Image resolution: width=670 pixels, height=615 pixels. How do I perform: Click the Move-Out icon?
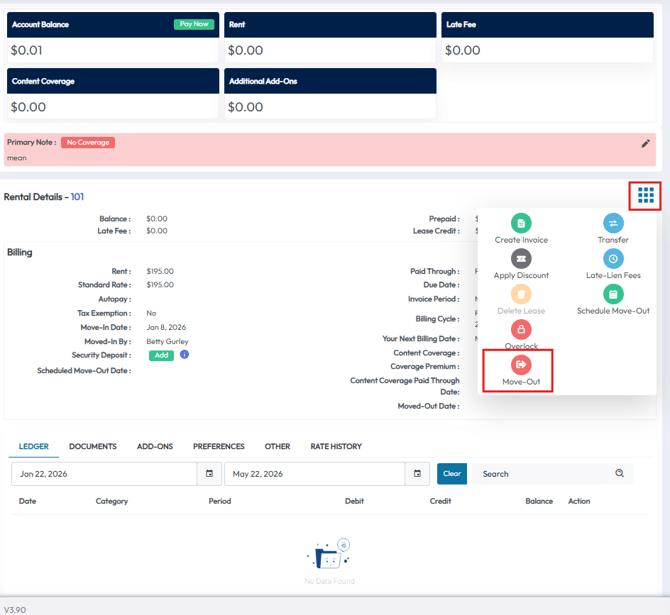pyautogui.click(x=521, y=365)
